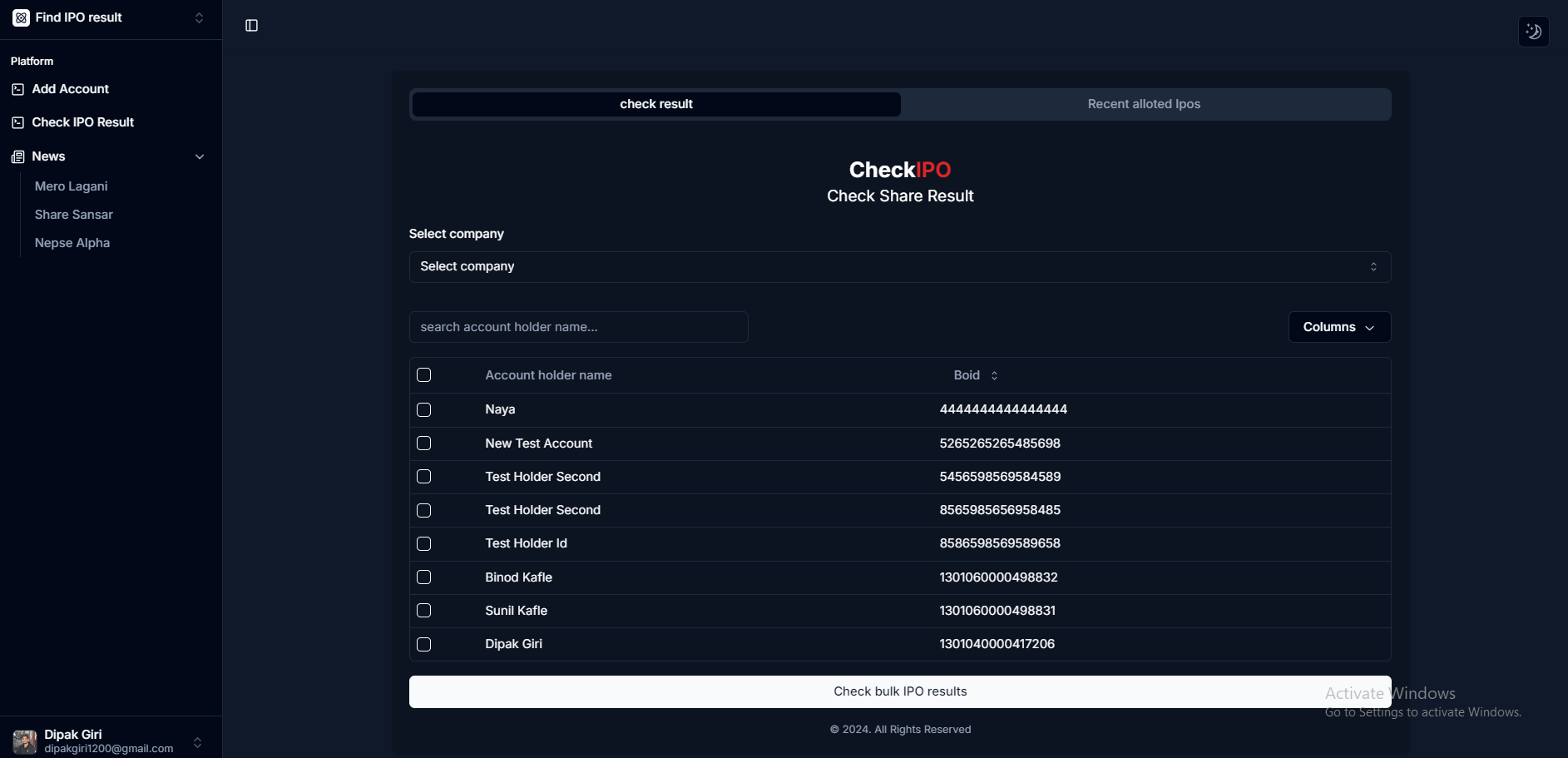1568x758 pixels.
Task: Select the Sunil Kafle checkbox
Action: tap(423, 611)
